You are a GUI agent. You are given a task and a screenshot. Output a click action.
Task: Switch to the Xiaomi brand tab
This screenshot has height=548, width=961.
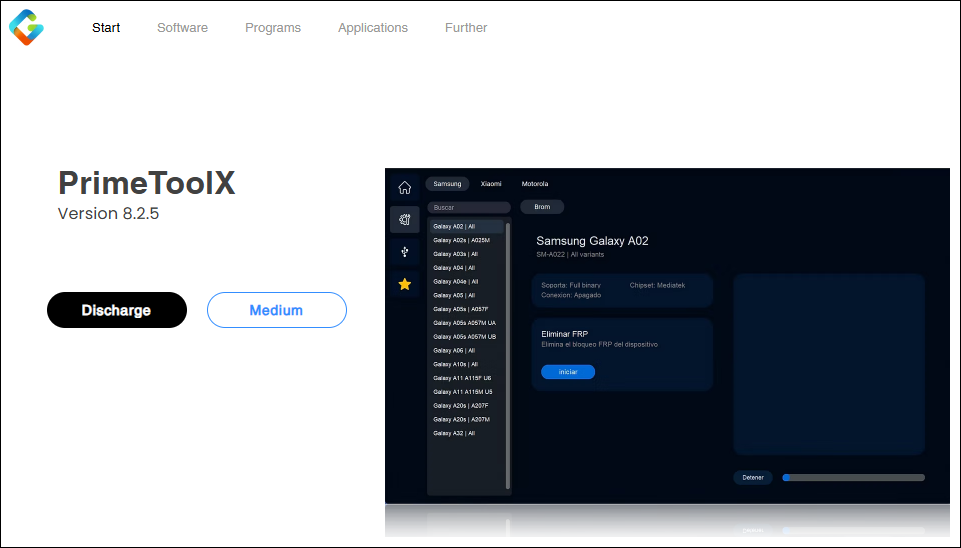click(491, 184)
